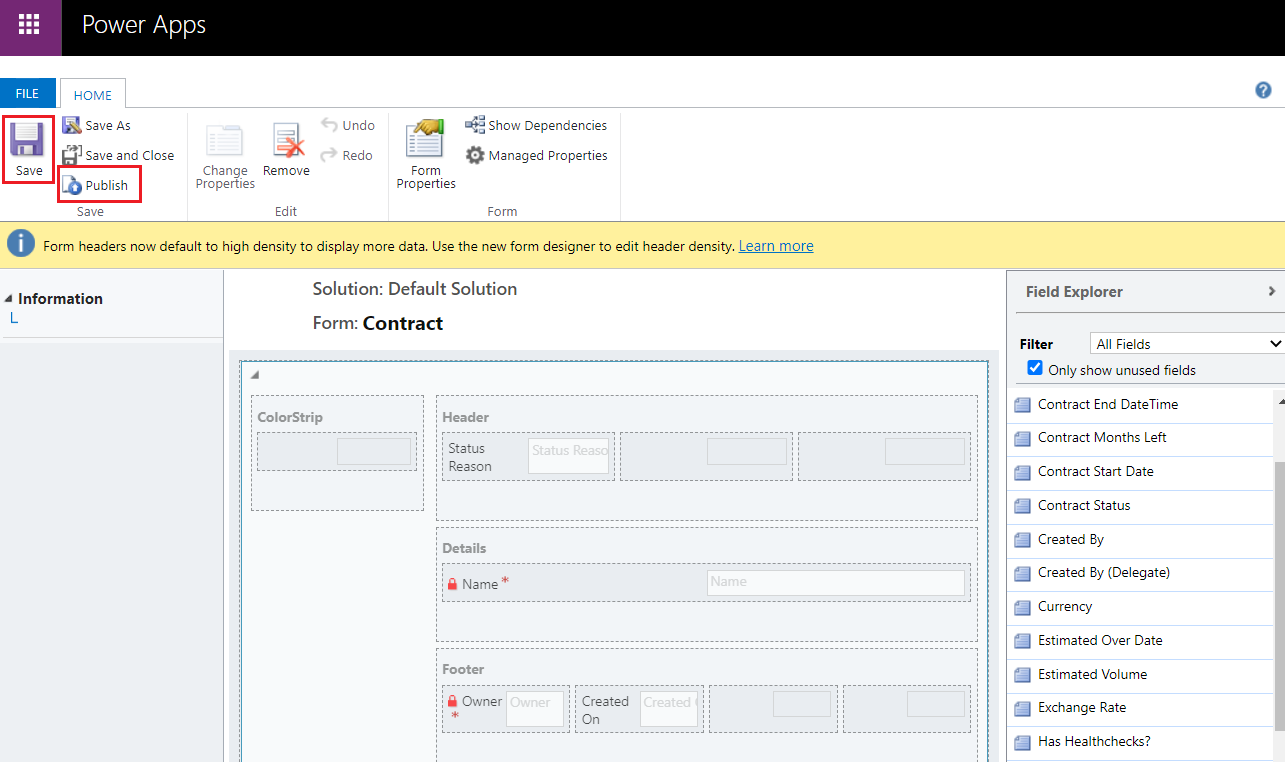Select Contract Start Date field
This screenshot has height=762, width=1285.
1140,471
